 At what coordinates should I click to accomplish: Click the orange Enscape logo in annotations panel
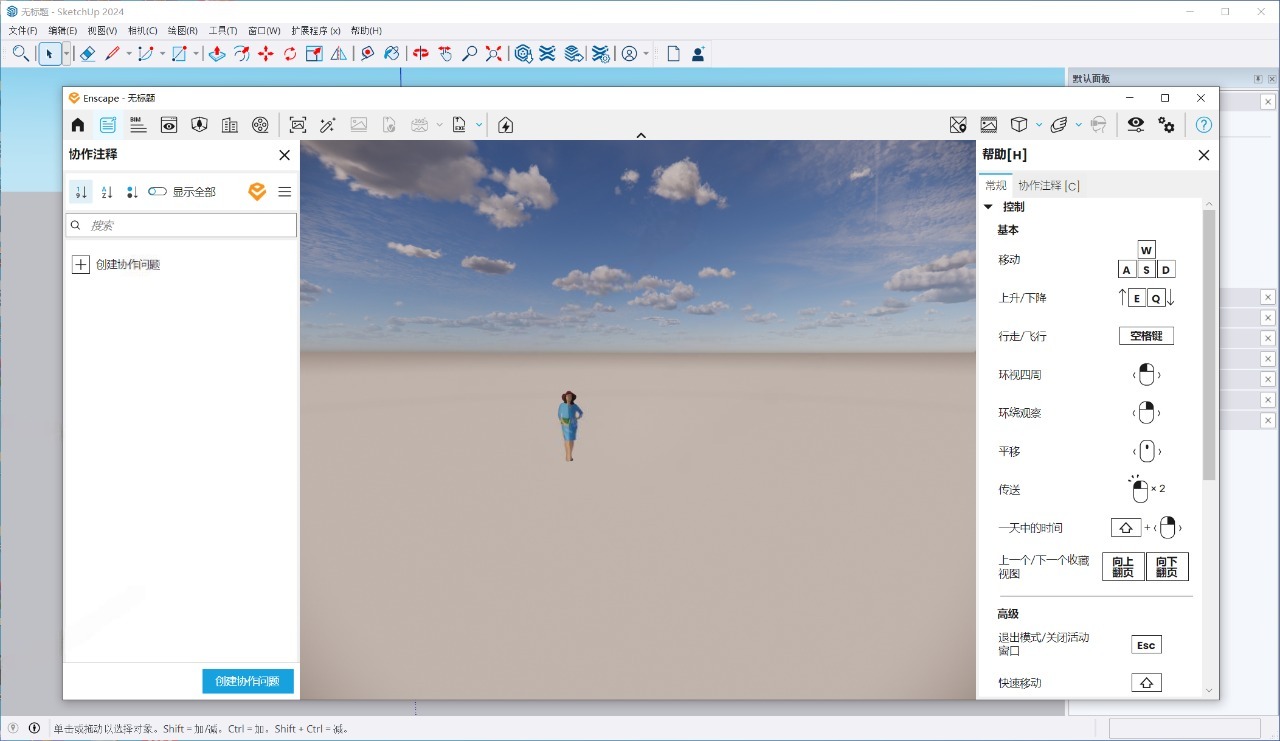tap(257, 192)
